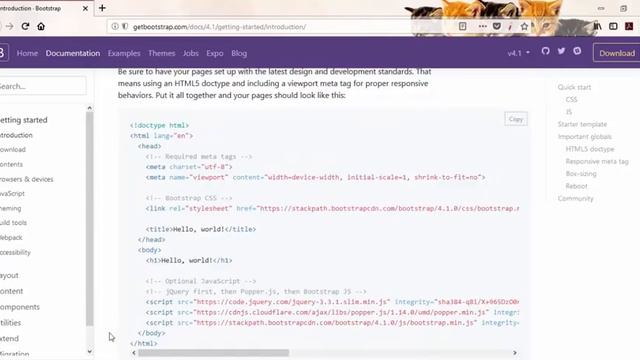The image size is (640, 360).
Task: Open Themes in Bootstrap navbar
Action: tap(162, 53)
